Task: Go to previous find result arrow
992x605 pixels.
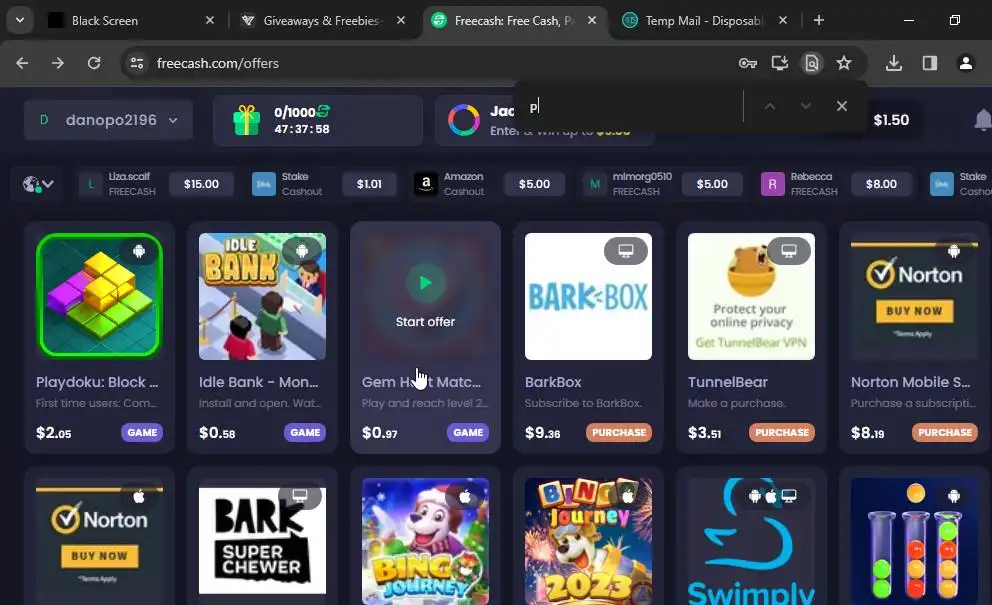Action: point(770,106)
